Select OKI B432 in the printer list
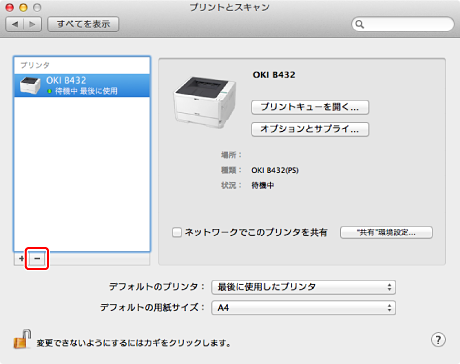Viewport: 460px width, 364px height. pyautogui.click(x=82, y=85)
